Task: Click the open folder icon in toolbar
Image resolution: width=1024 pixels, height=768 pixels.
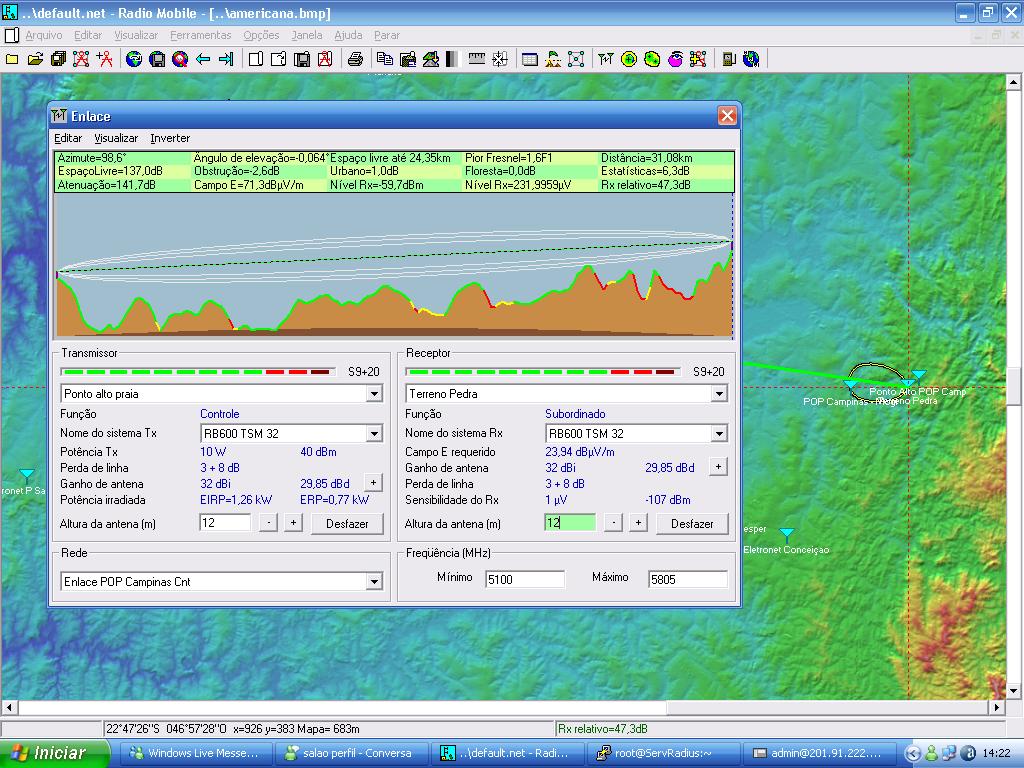Action: (x=35, y=60)
